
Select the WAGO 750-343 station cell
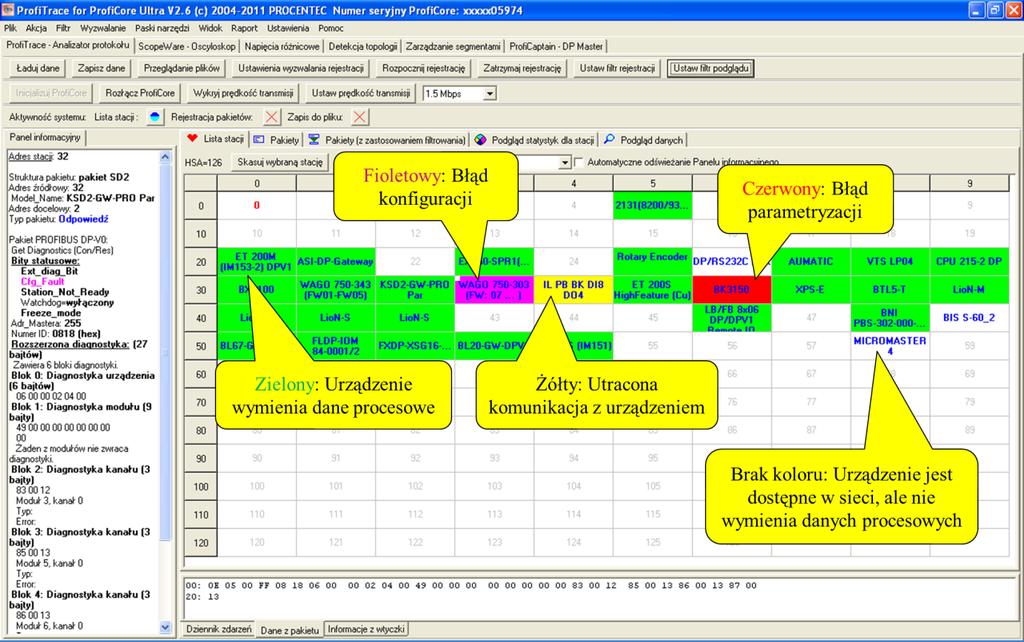coord(336,289)
